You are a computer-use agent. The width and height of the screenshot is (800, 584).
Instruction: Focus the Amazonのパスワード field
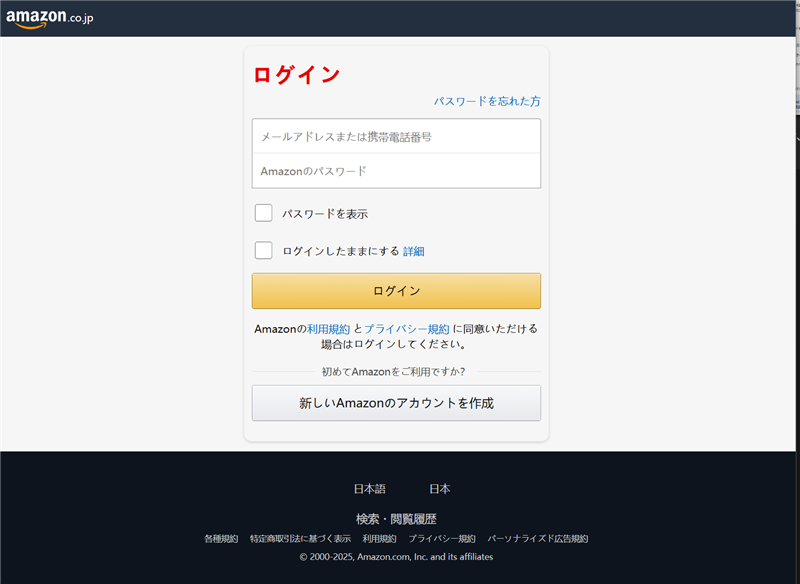coord(396,171)
